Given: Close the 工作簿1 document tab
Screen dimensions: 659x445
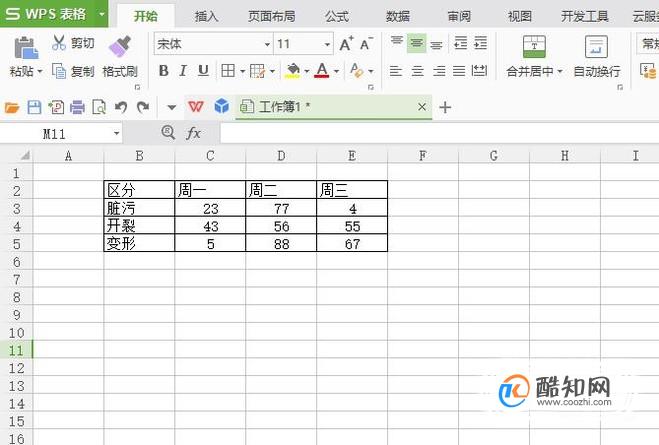Looking at the screenshot, I should click(x=422, y=107).
